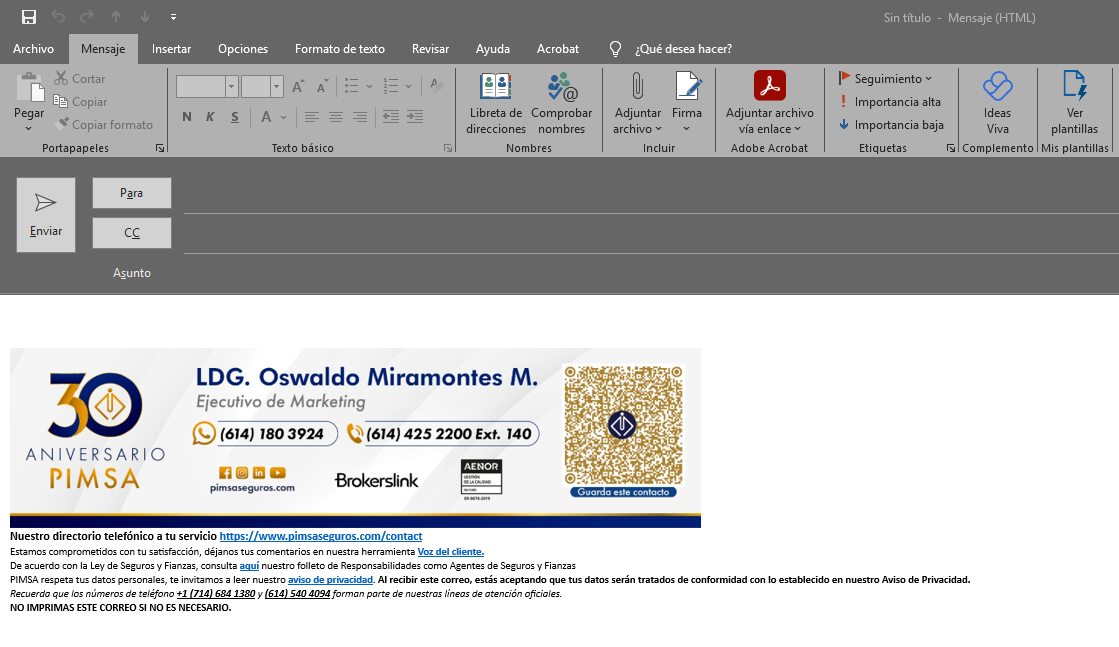Open Libreta de direcciones
This screenshot has height=647, width=1119.
(x=495, y=103)
